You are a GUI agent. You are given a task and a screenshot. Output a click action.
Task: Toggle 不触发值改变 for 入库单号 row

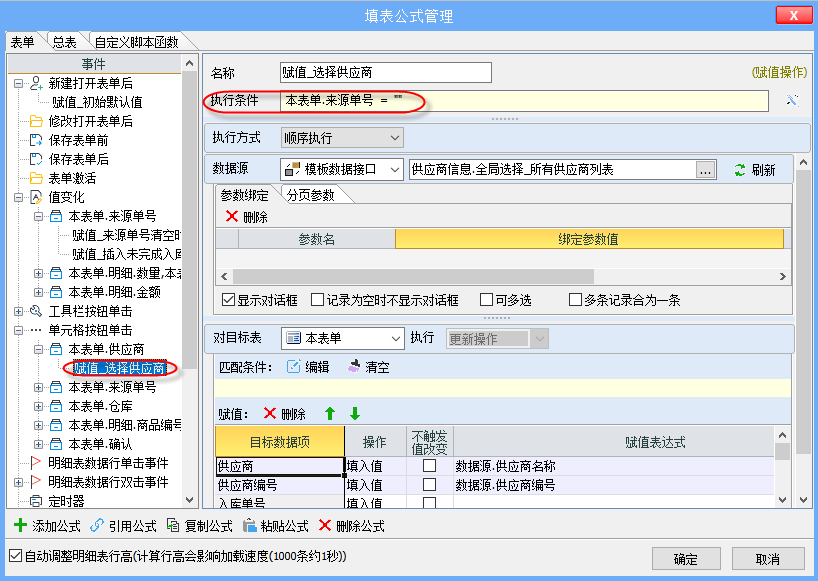[429, 502]
